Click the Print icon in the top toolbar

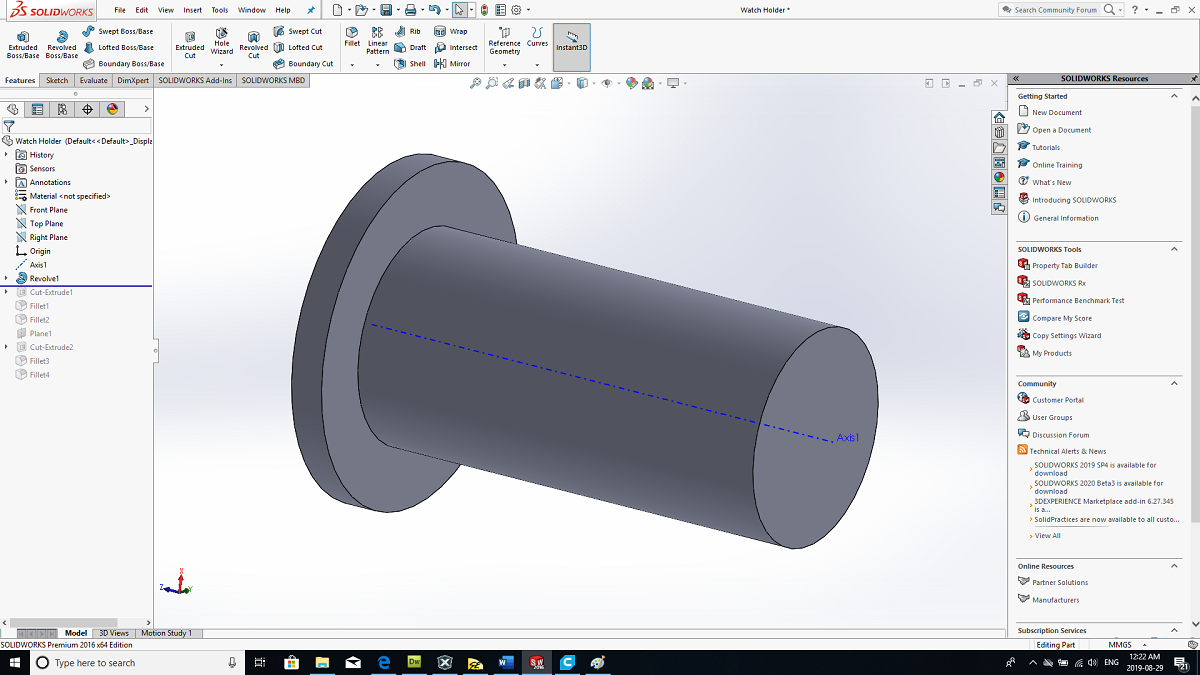(x=411, y=10)
